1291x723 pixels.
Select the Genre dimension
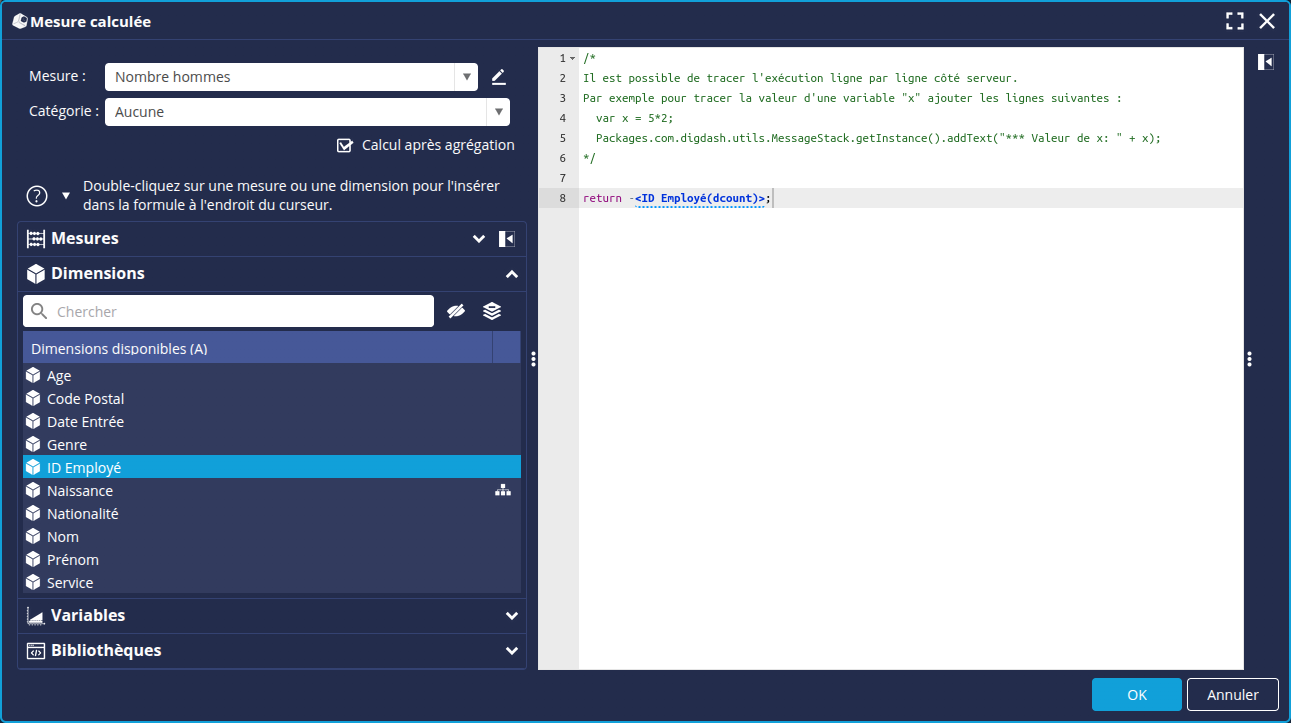[67, 445]
